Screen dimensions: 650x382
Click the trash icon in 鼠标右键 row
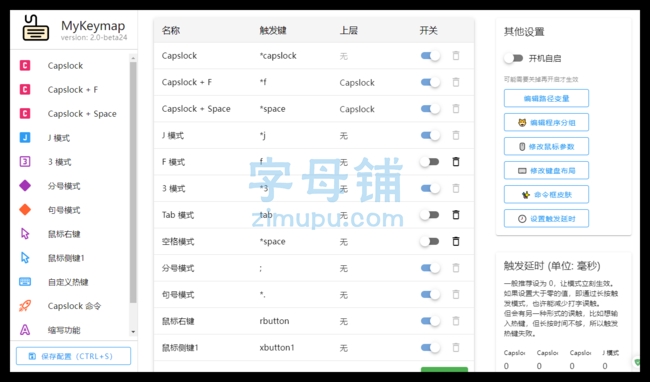click(456, 321)
